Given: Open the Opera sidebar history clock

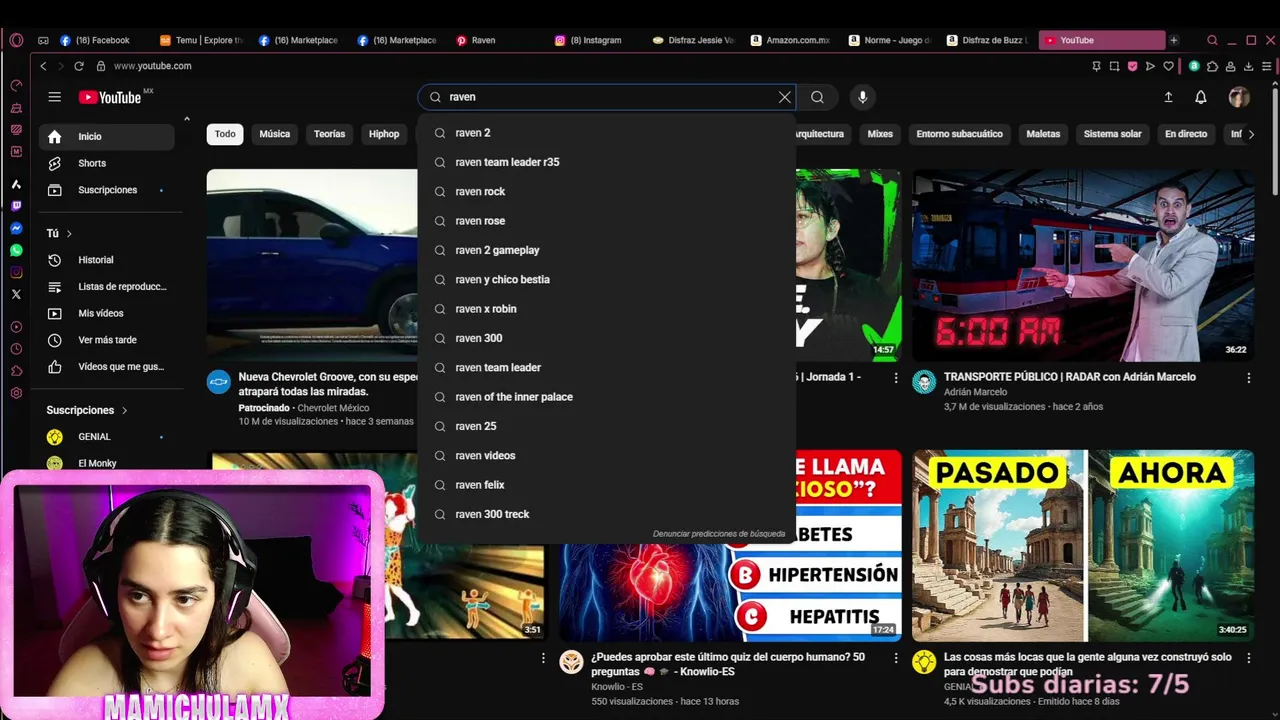Looking at the screenshot, I should point(16,349).
